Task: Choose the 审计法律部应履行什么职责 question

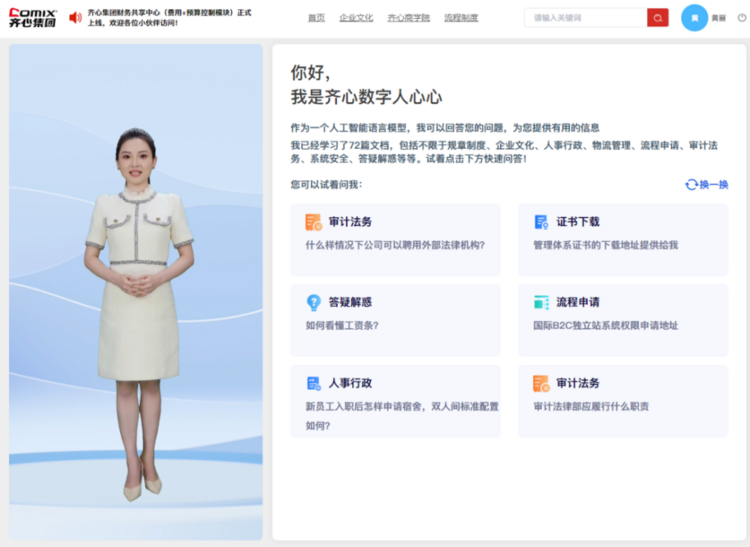Action: [x=623, y=401]
